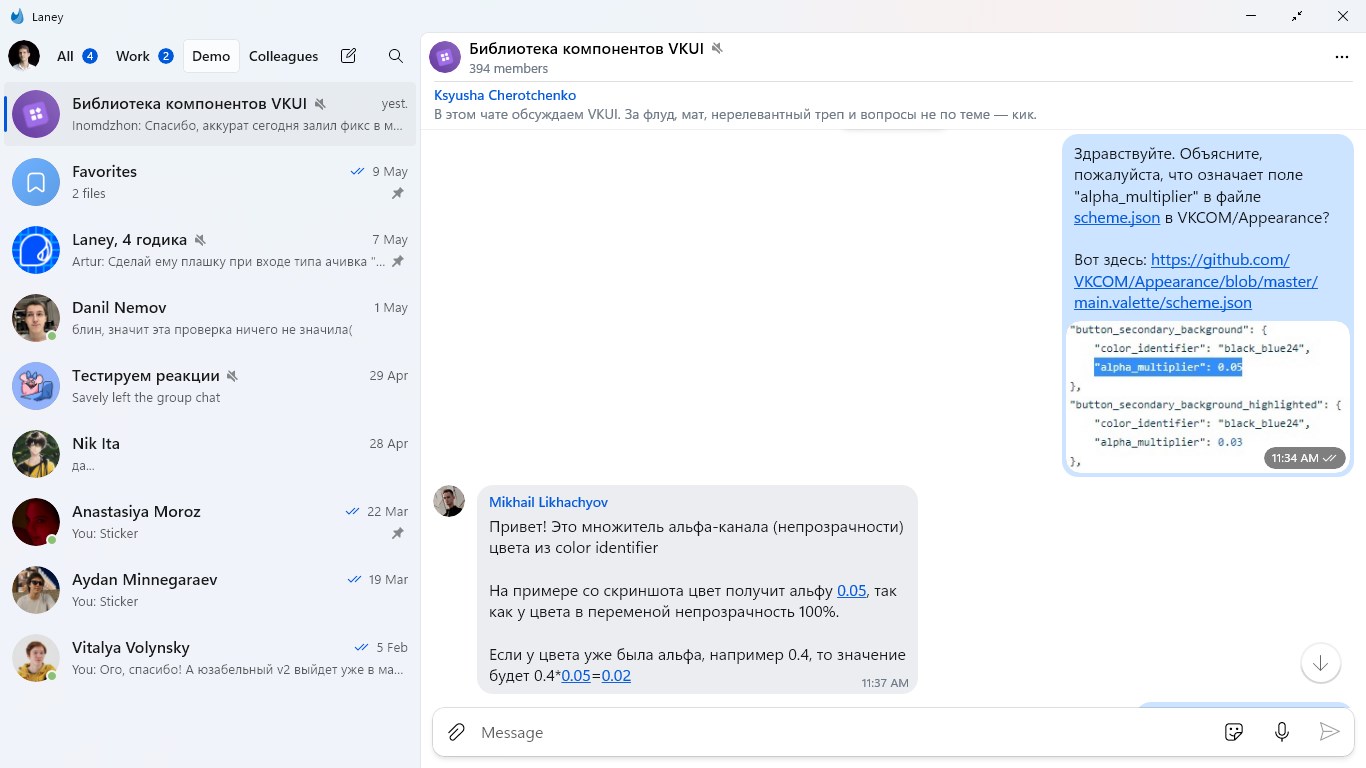Image resolution: width=1366 pixels, height=768 pixels.
Task: Click the muted bell icon in chat header
Action: tap(717, 48)
